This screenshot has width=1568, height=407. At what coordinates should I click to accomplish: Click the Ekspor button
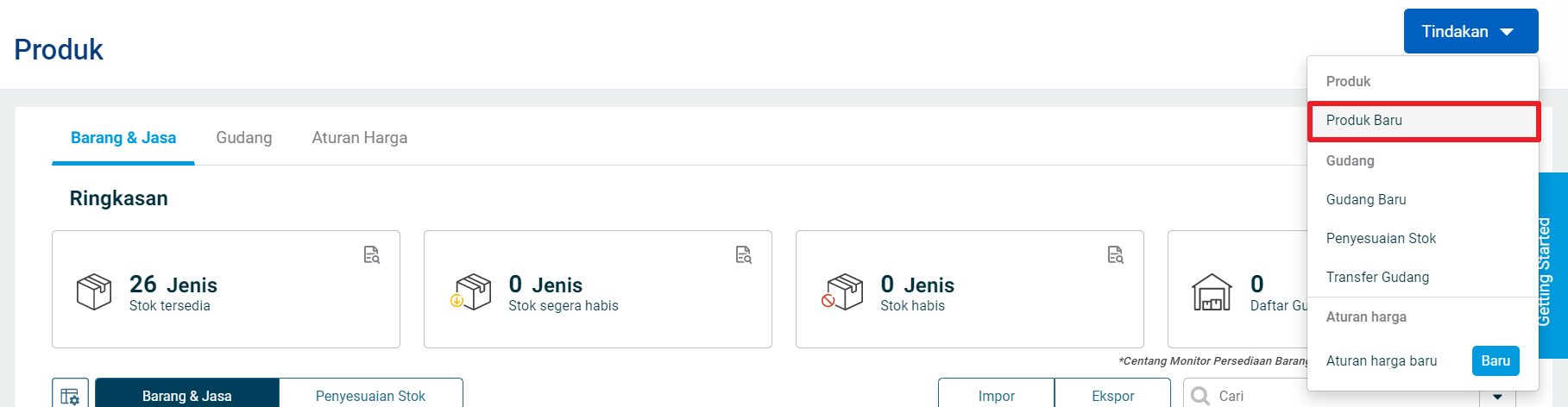coord(1112,395)
